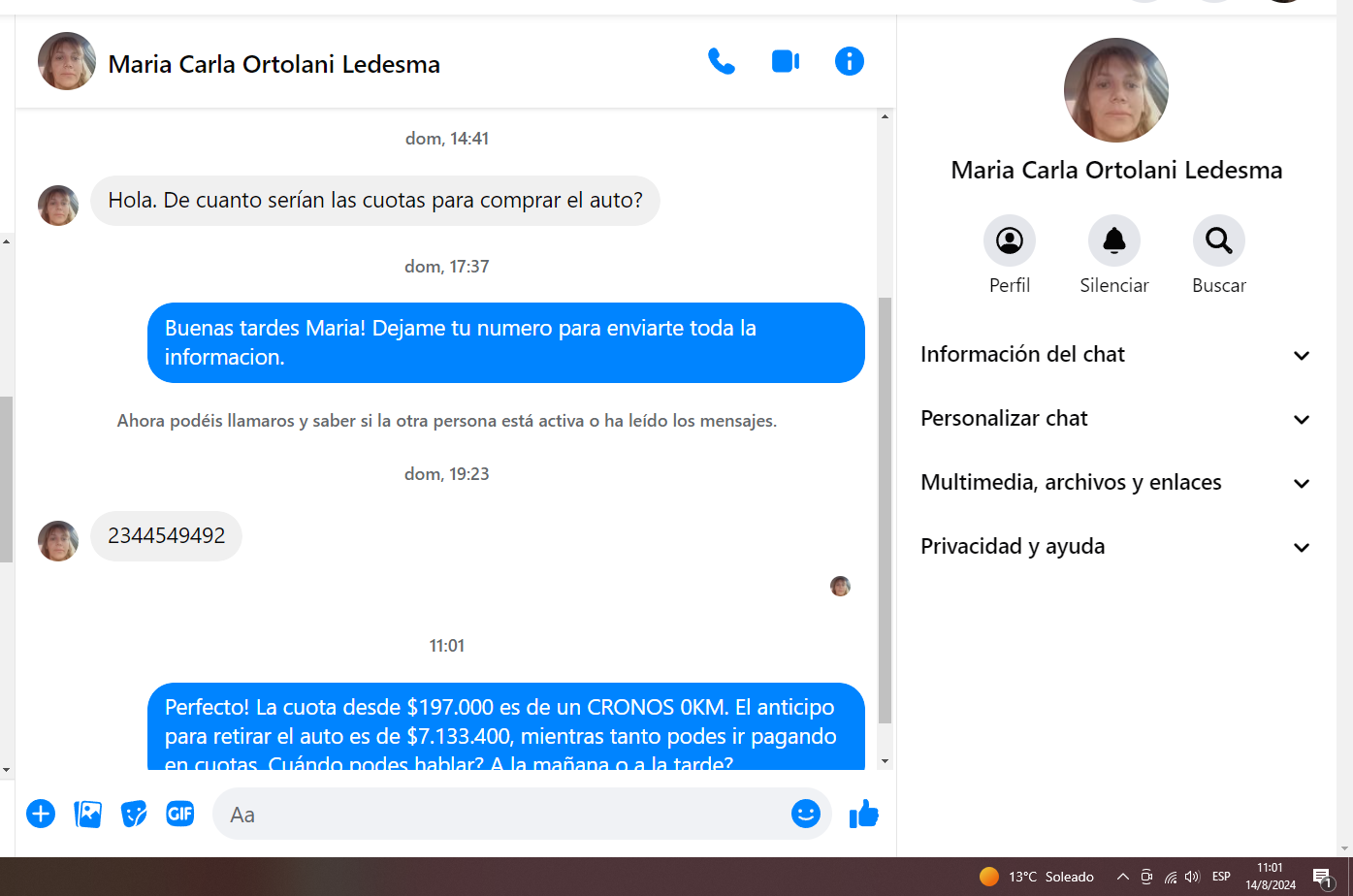Click the large profile picture in side panel
This screenshot has height=896, width=1353.
coord(1115,90)
